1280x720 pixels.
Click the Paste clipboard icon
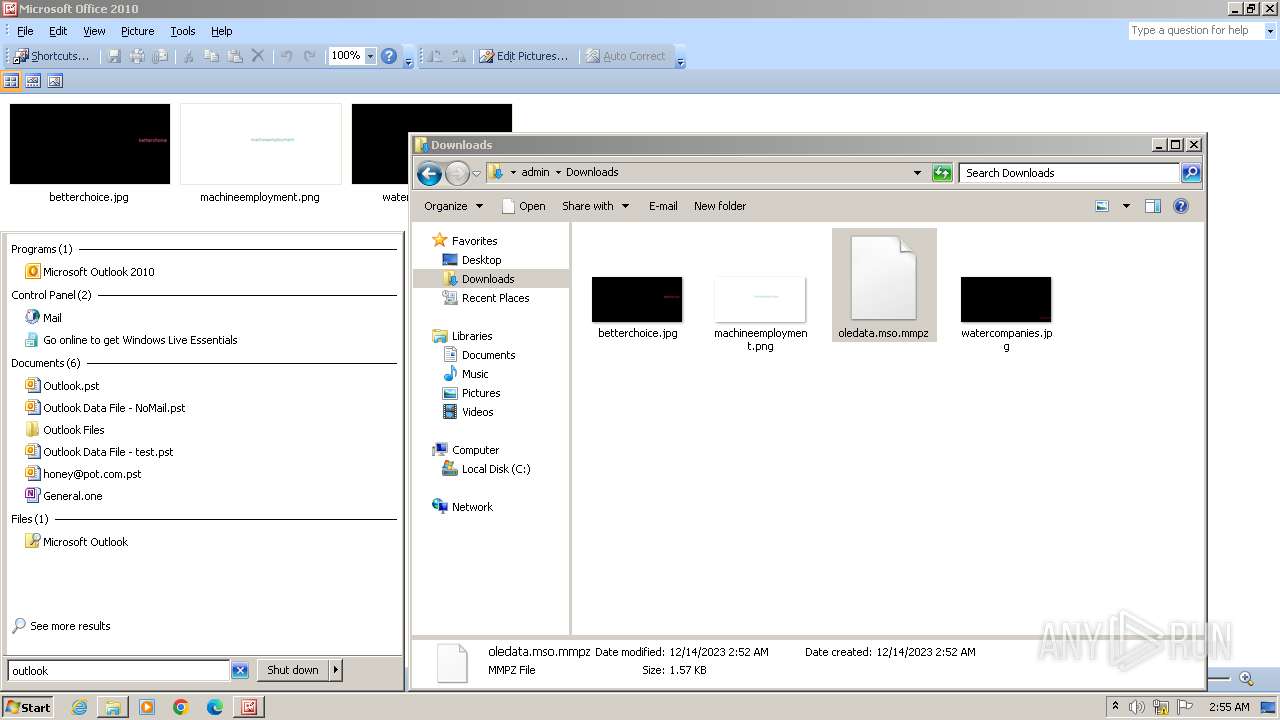pyautogui.click(x=235, y=56)
